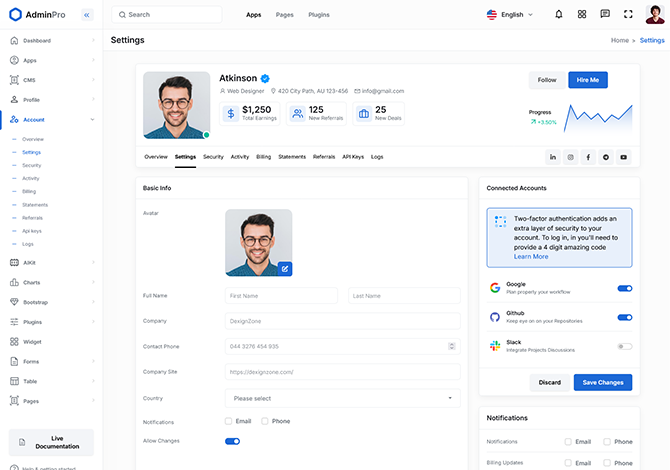Collapse sidebar with double-arrow icon
Screen dimensions: 670x470
tap(86, 15)
